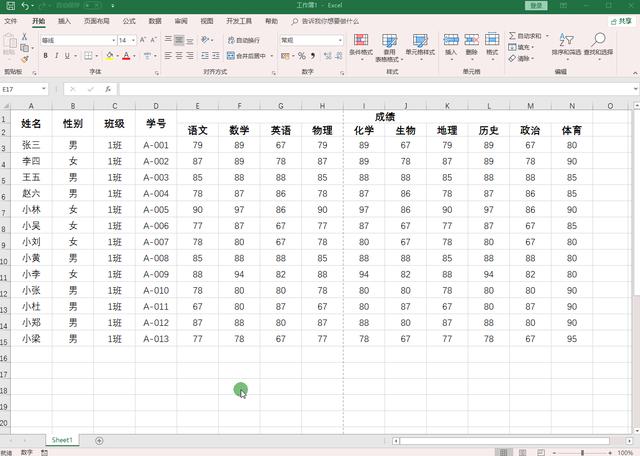Open the 文件 File tab
640x456 pixels.
coord(11,21)
